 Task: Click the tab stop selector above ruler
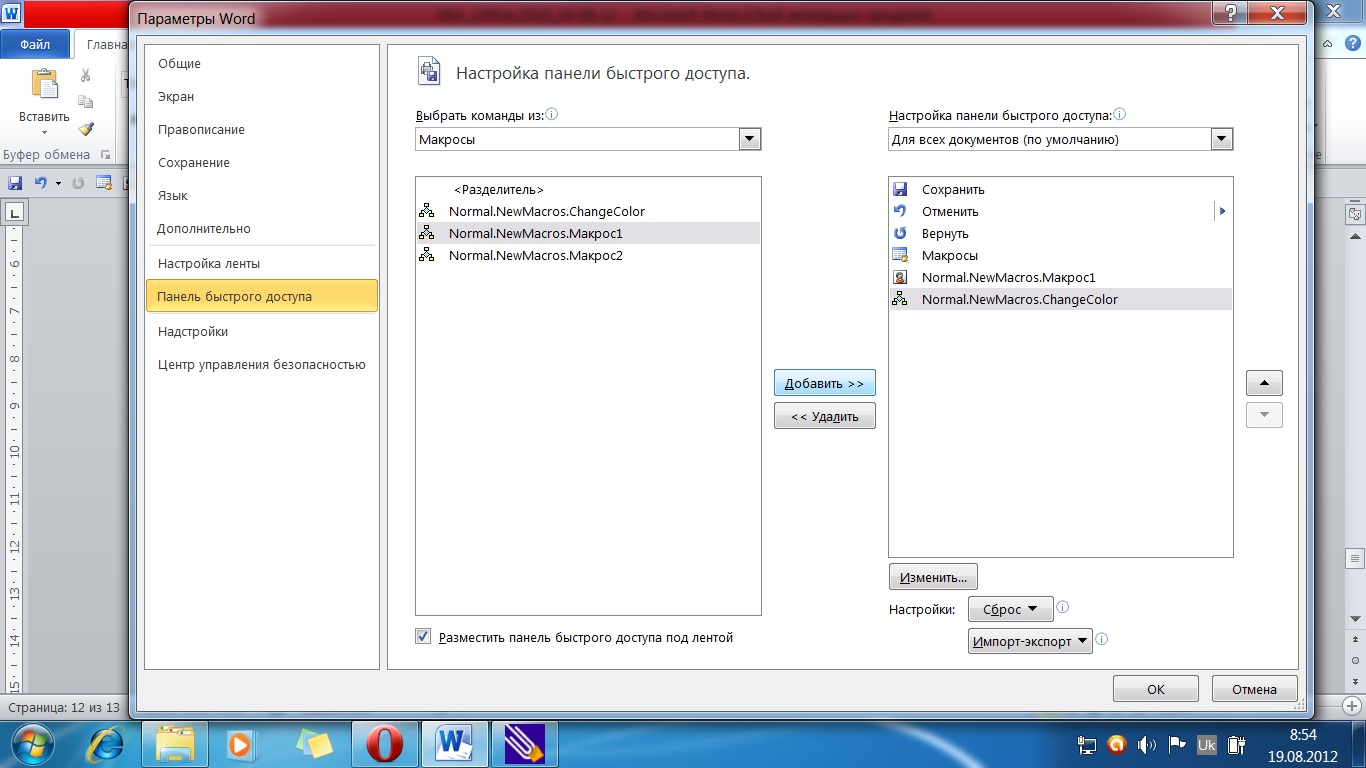click(x=15, y=212)
